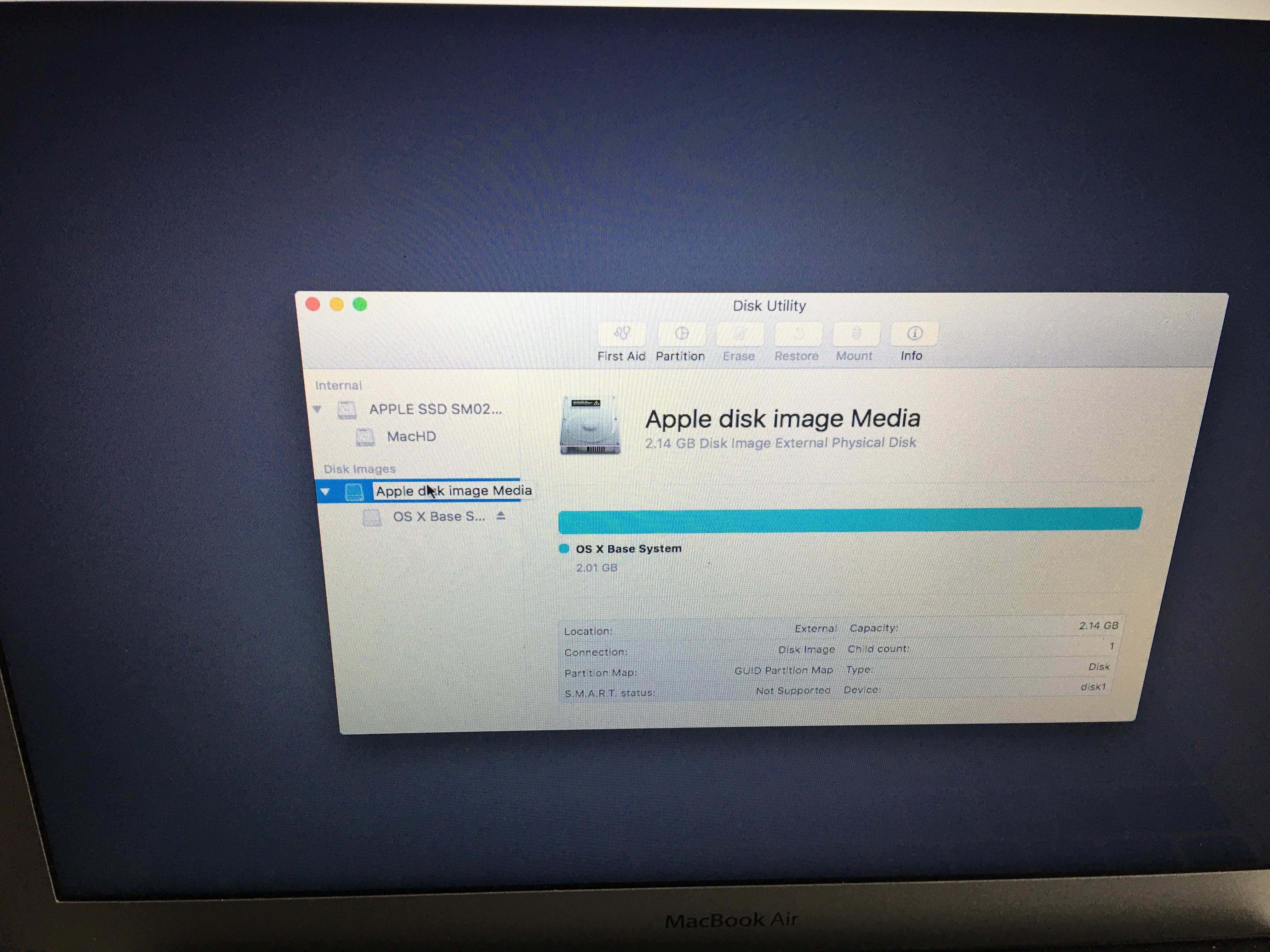
Task: Click the OS X Base System legend dot
Action: (x=564, y=549)
